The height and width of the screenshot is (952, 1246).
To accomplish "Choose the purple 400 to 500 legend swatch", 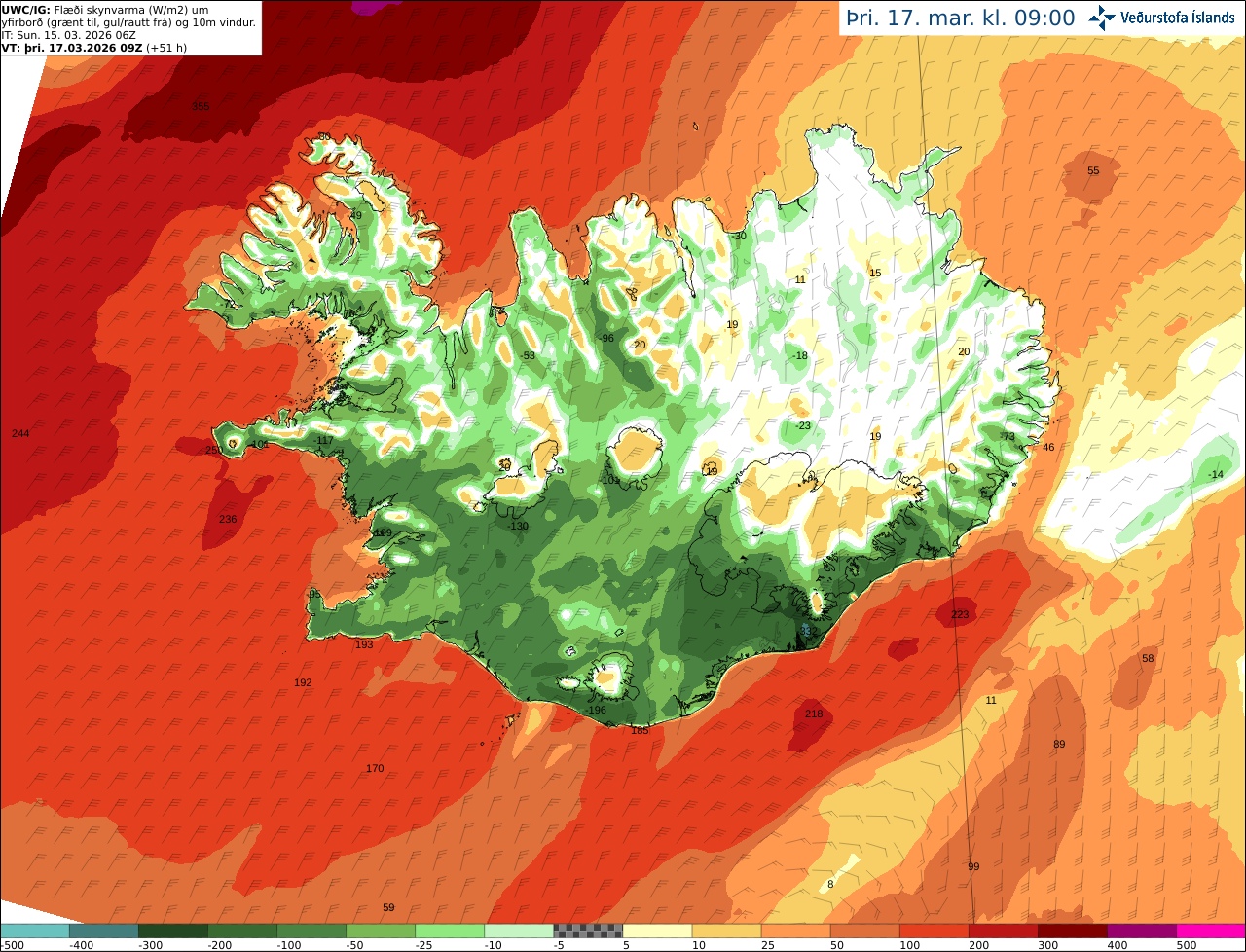I will 1141,931.
